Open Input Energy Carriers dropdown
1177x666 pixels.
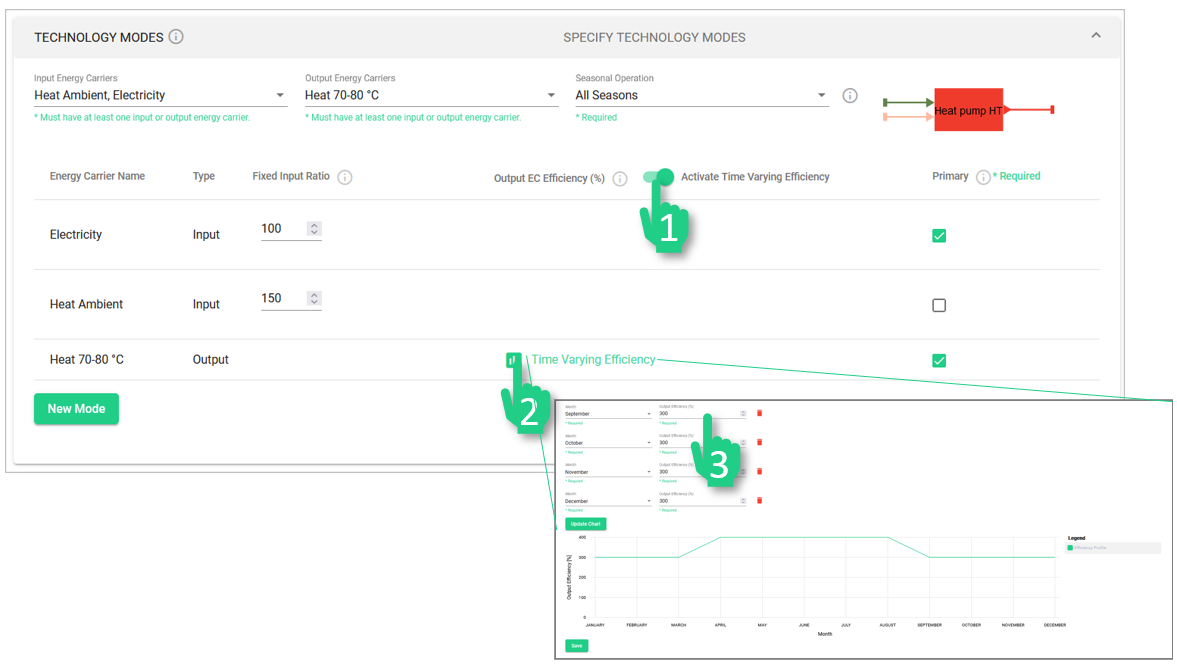(x=160, y=96)
